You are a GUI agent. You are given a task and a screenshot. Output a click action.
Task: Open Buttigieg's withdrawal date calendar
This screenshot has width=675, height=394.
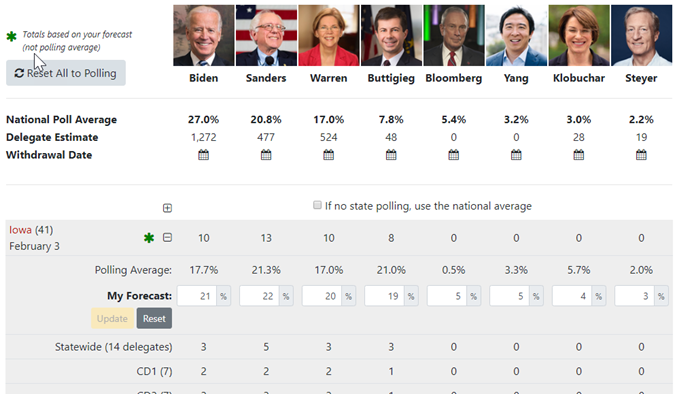[391, 155]
